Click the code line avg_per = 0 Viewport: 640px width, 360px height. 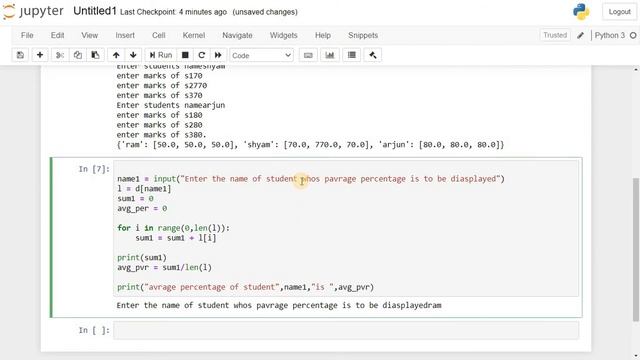(142, 208)
